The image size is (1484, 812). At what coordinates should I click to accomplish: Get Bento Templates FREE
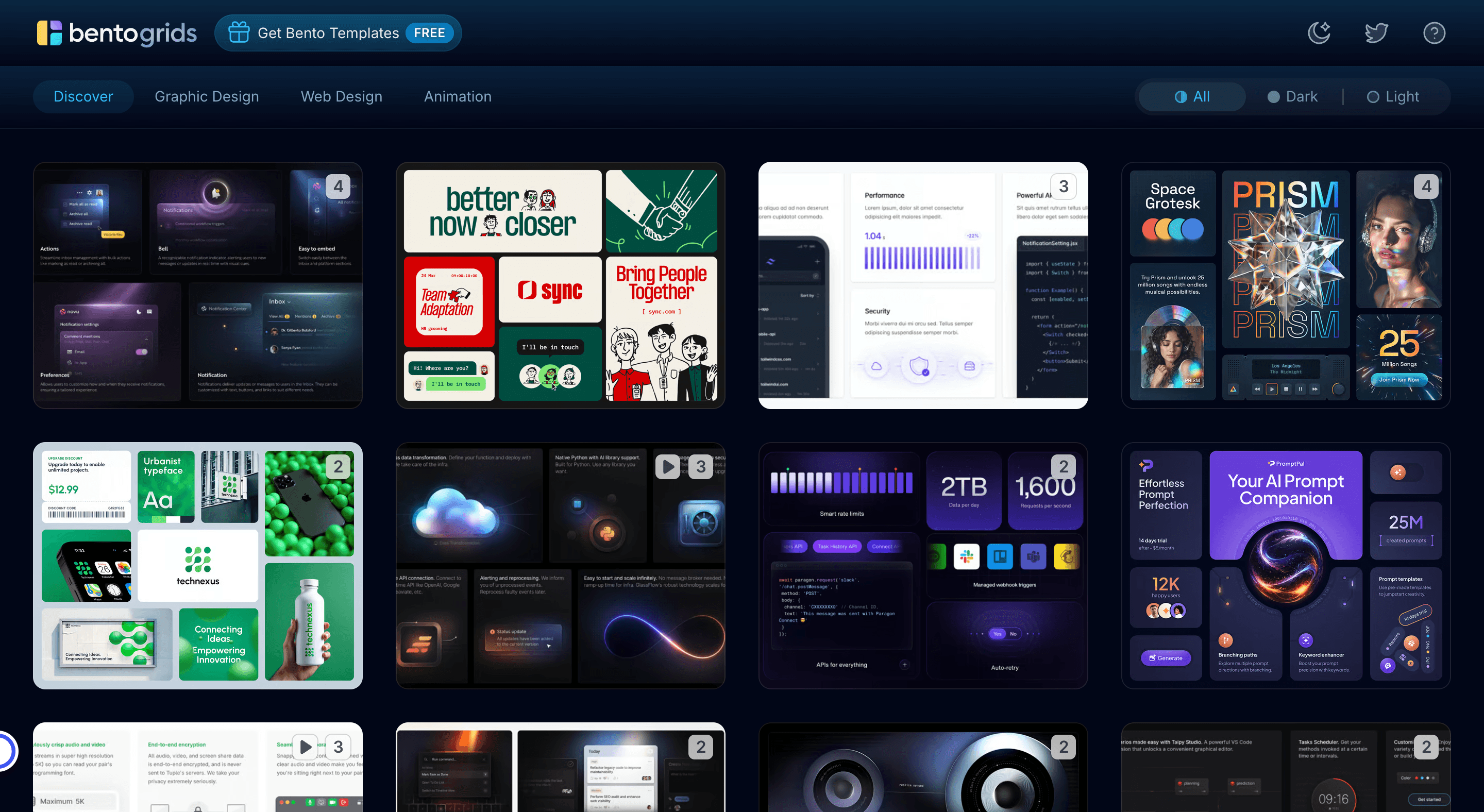tap(338, 33)
